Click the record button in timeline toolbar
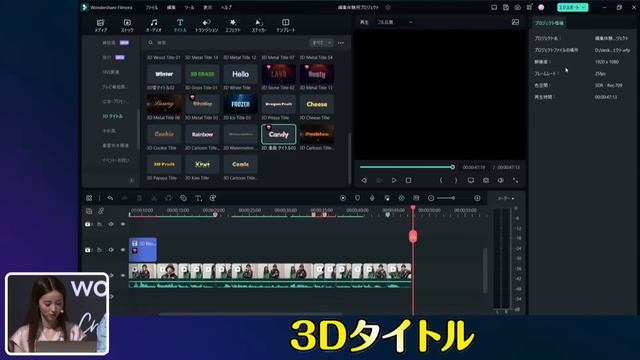640x360 pixels. (343, 198)
